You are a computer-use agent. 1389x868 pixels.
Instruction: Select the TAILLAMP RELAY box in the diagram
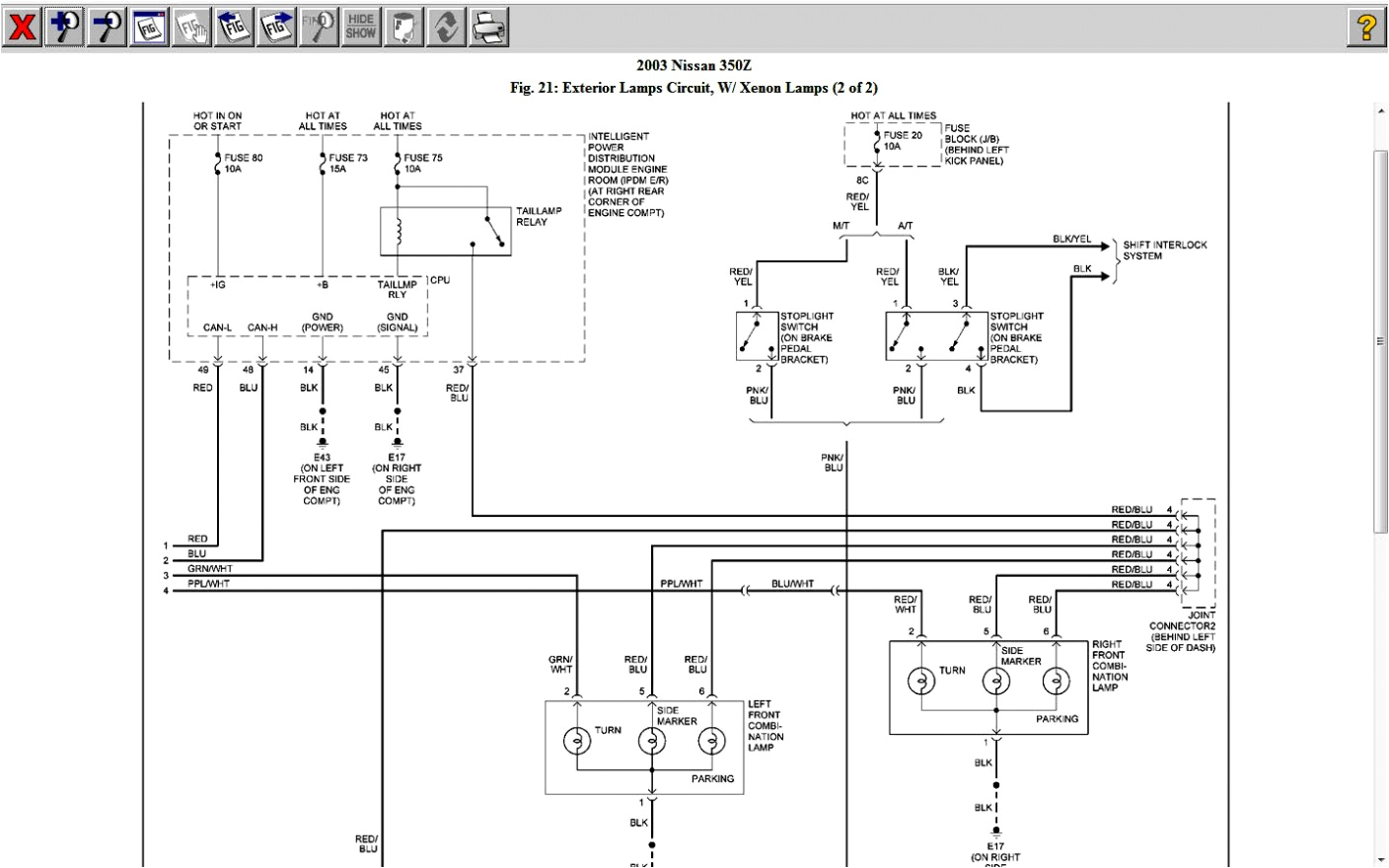click(x=446, y=229)
